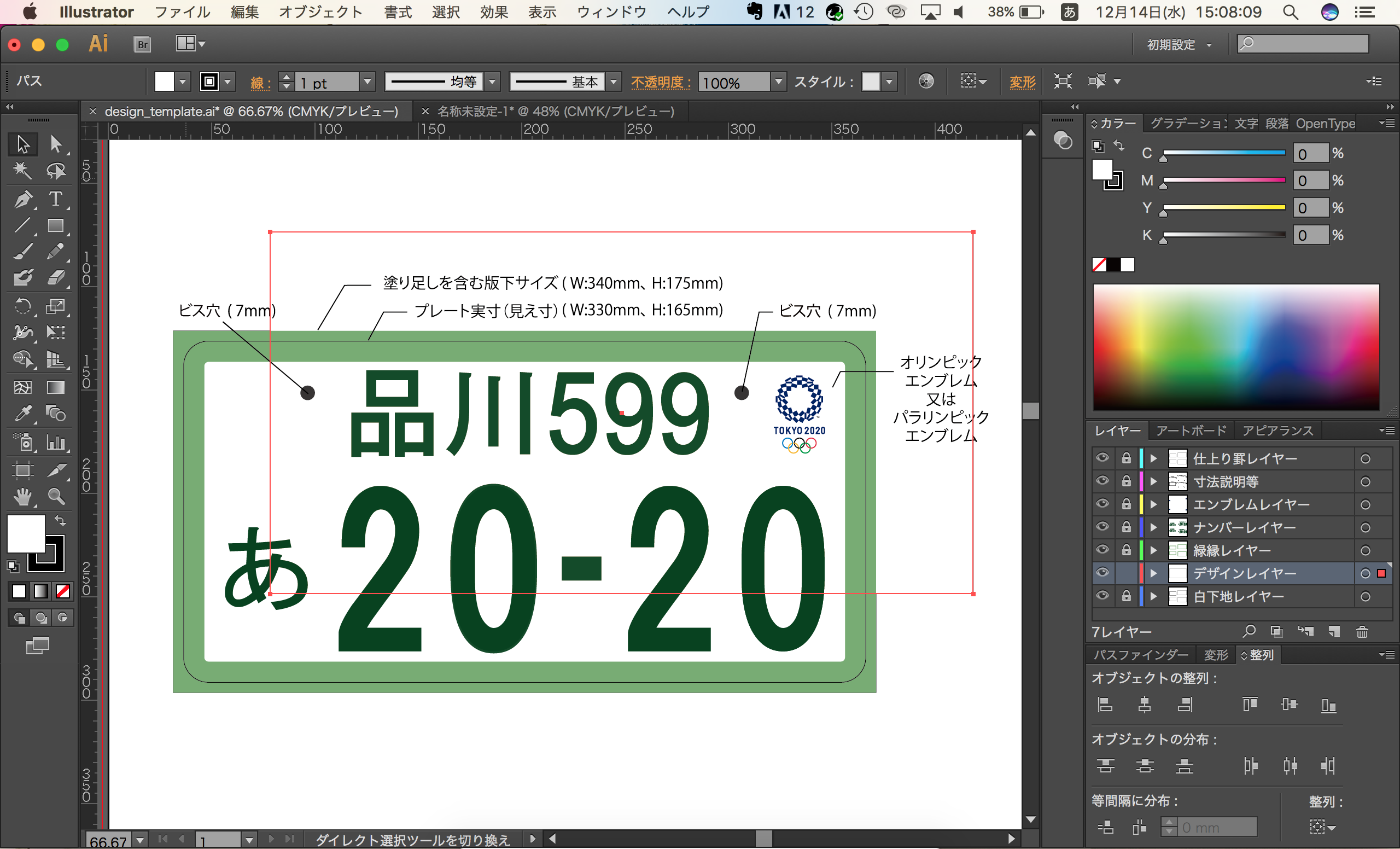
Task: Select the Line Segment tool
Action: (23, 225)
